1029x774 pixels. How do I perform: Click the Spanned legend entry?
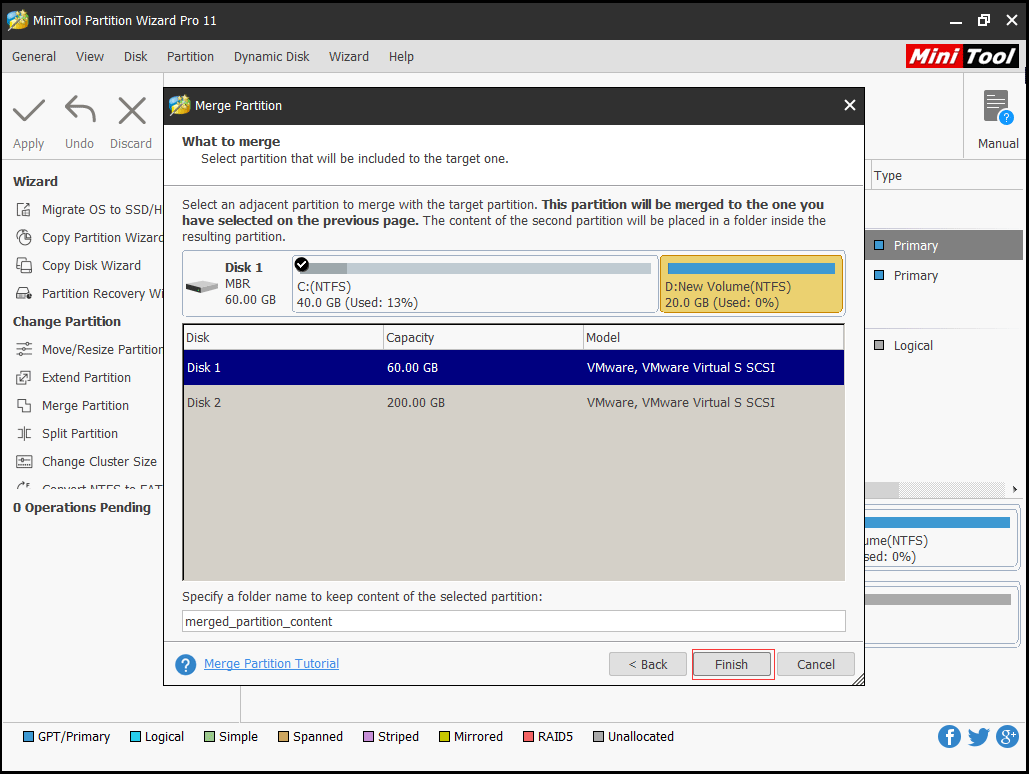click(310, 737)
